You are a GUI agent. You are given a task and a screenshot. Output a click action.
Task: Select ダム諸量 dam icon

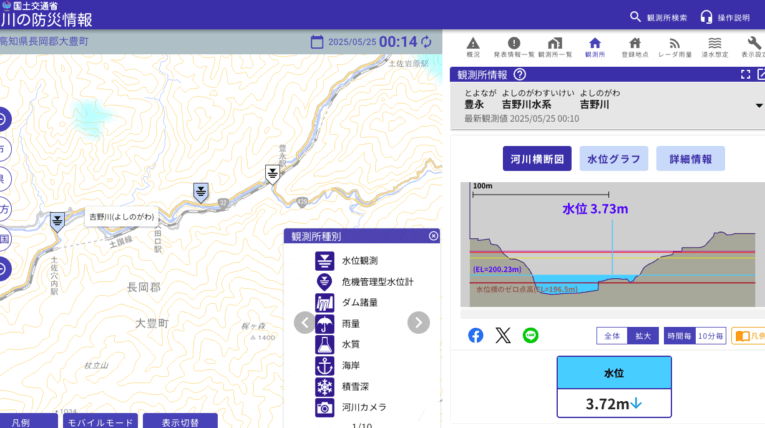pos(324,303)
